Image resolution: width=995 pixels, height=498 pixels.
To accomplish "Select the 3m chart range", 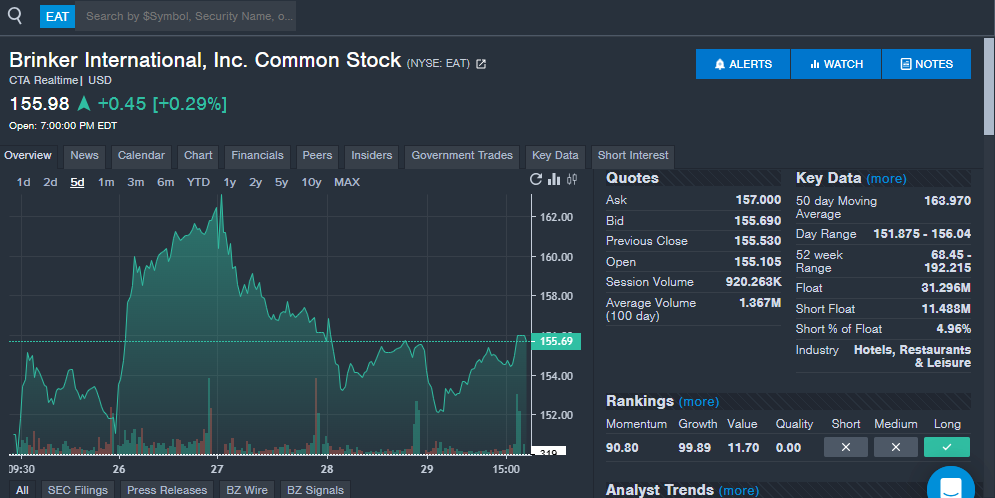I will point(135,182).
